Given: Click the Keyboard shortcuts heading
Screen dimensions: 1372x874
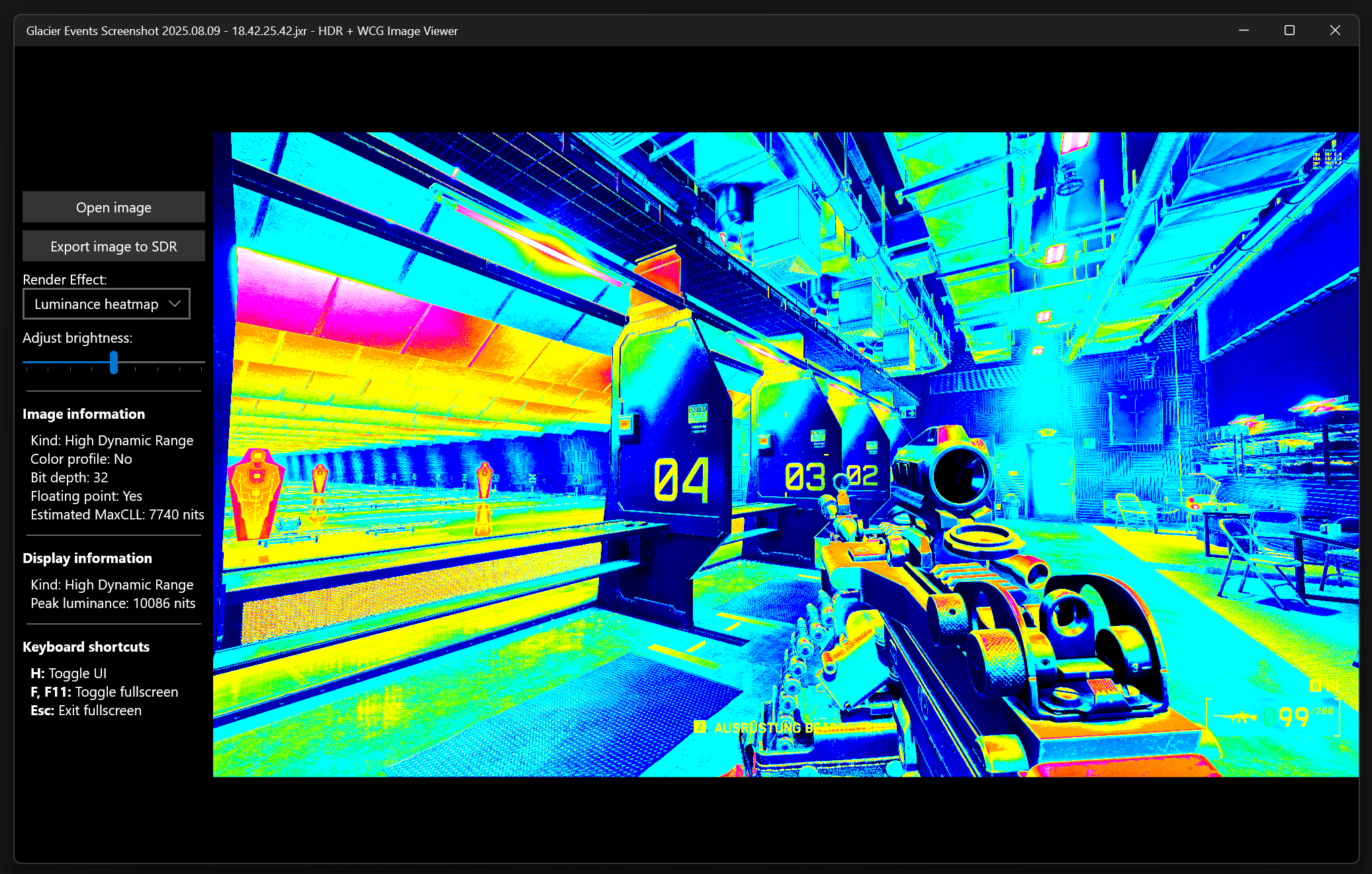Looking at the screenshot, I should click(x=86, y=646).
